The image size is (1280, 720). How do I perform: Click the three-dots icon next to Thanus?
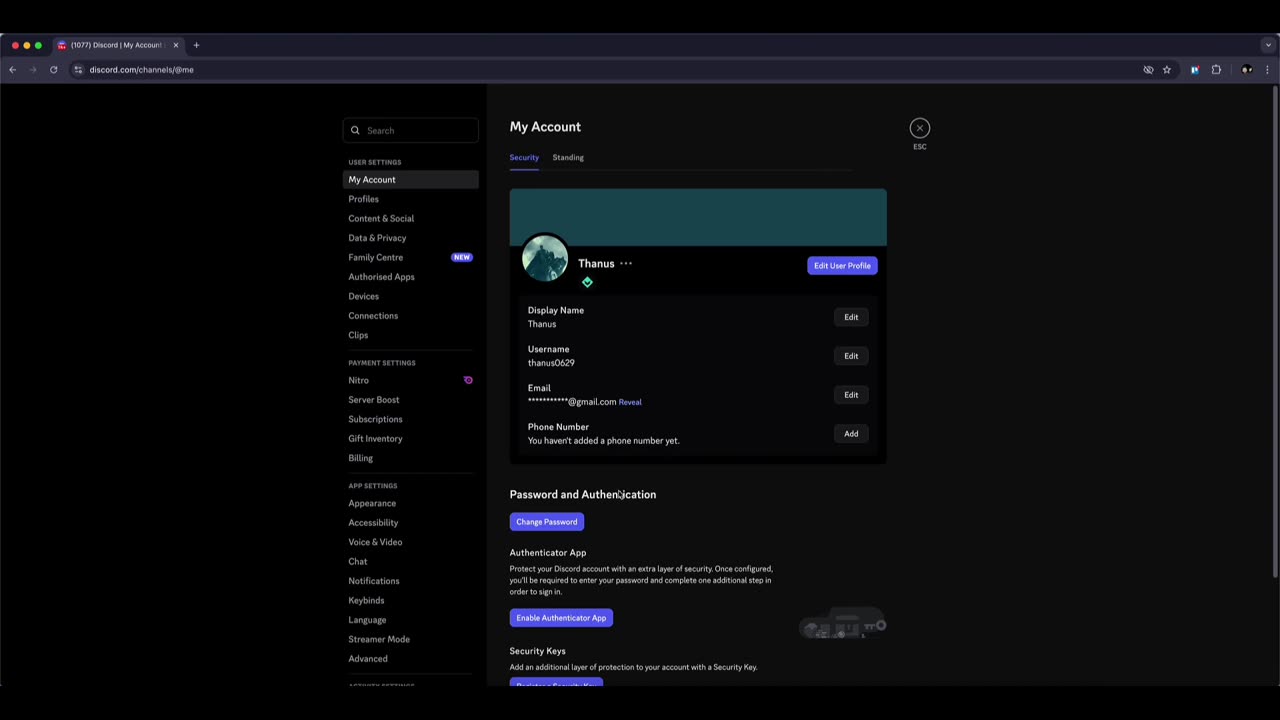[626, 264]
